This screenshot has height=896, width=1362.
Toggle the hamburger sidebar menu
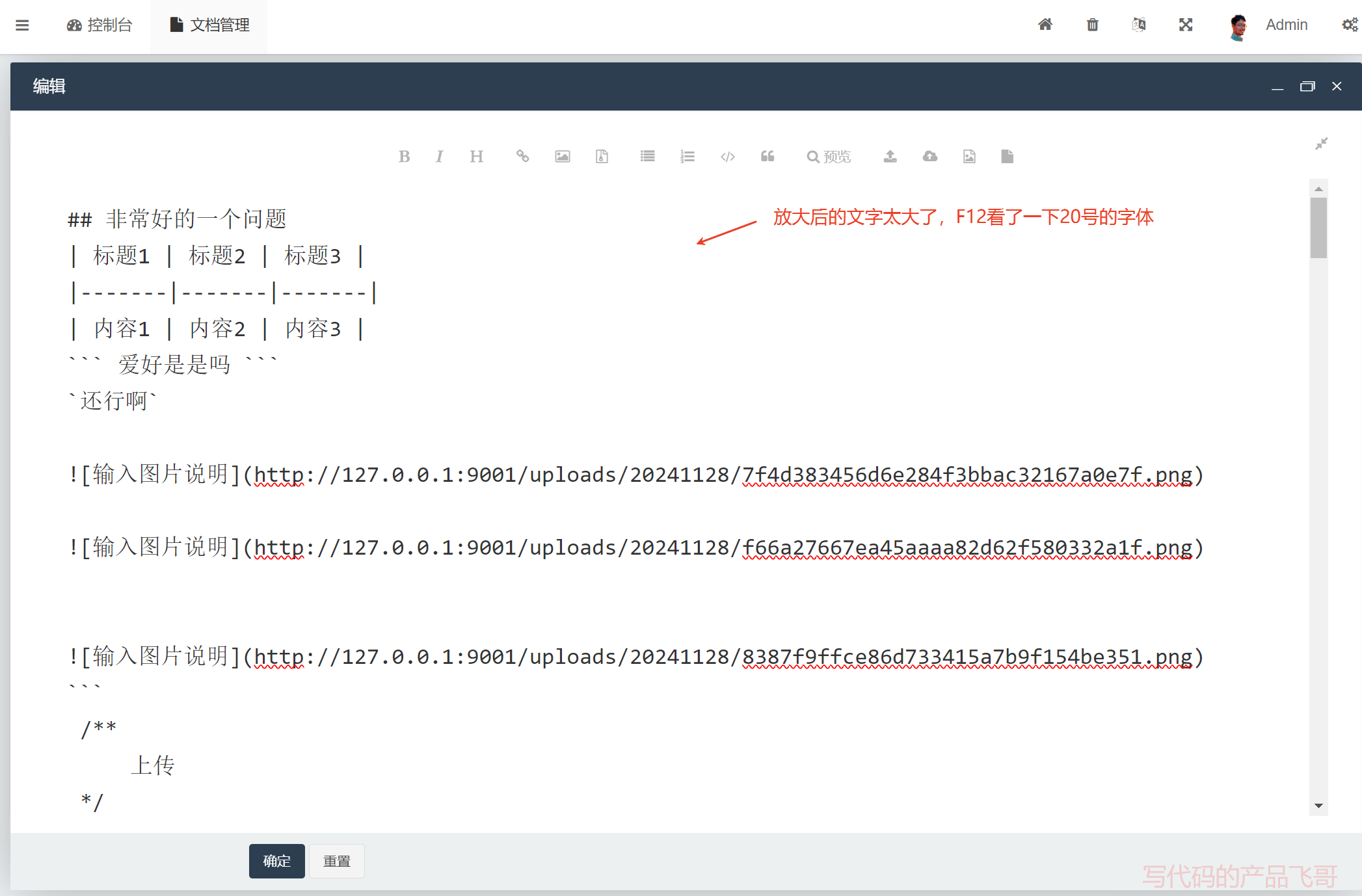pyautogui.click(x=22, y=25)
